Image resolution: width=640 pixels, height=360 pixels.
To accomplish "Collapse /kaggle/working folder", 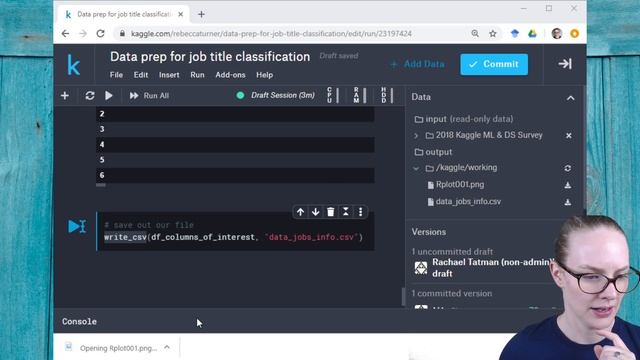I will [416, 168].
